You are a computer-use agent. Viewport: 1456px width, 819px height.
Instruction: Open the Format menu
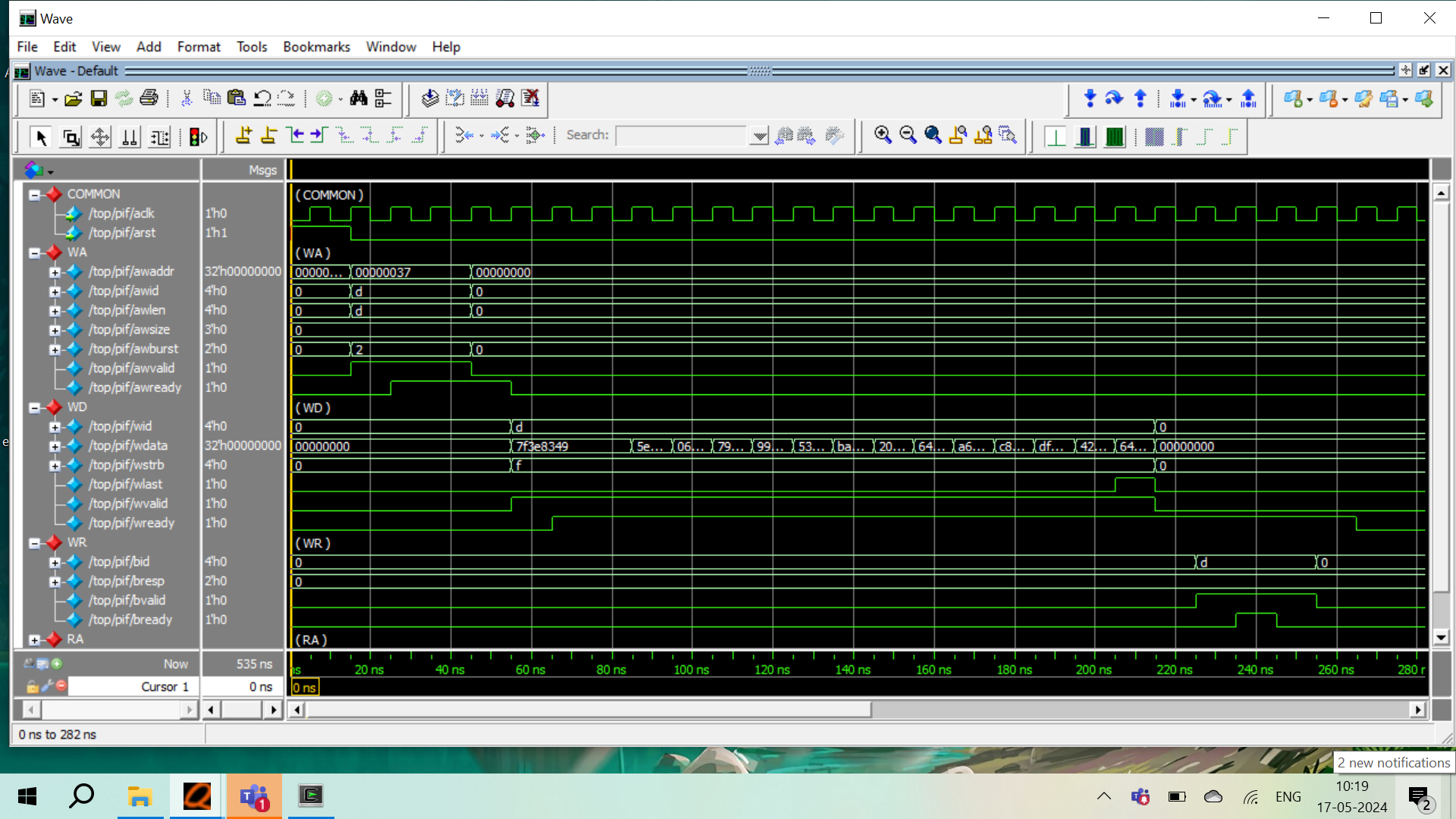click(x=199, y=47)
